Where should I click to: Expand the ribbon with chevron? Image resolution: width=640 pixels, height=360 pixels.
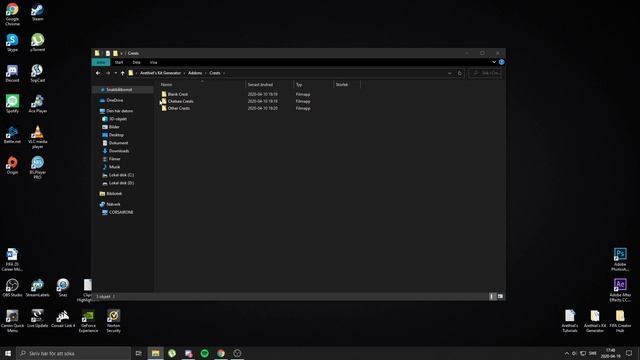pyautogui.click(x=494, y=62)
